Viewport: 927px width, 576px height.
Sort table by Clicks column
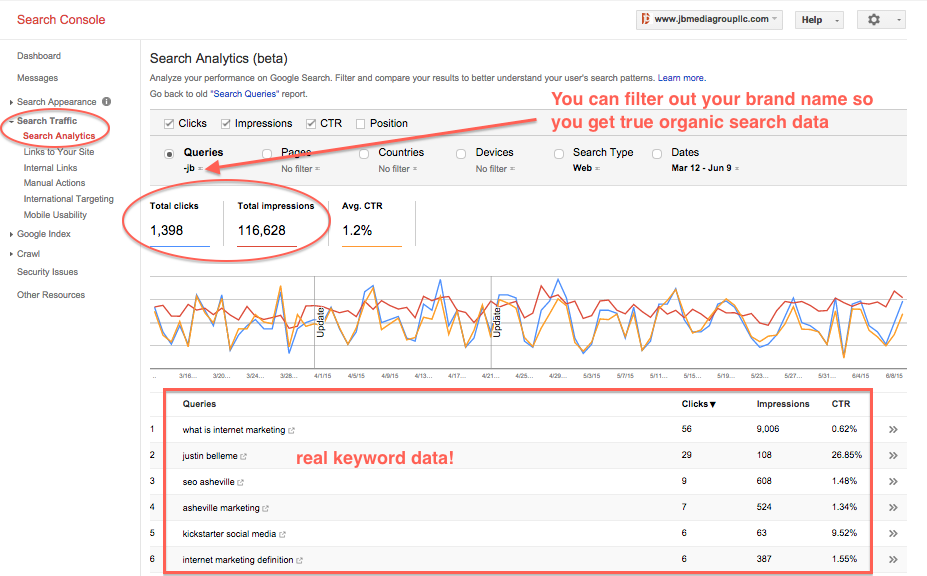coord(698,404)
